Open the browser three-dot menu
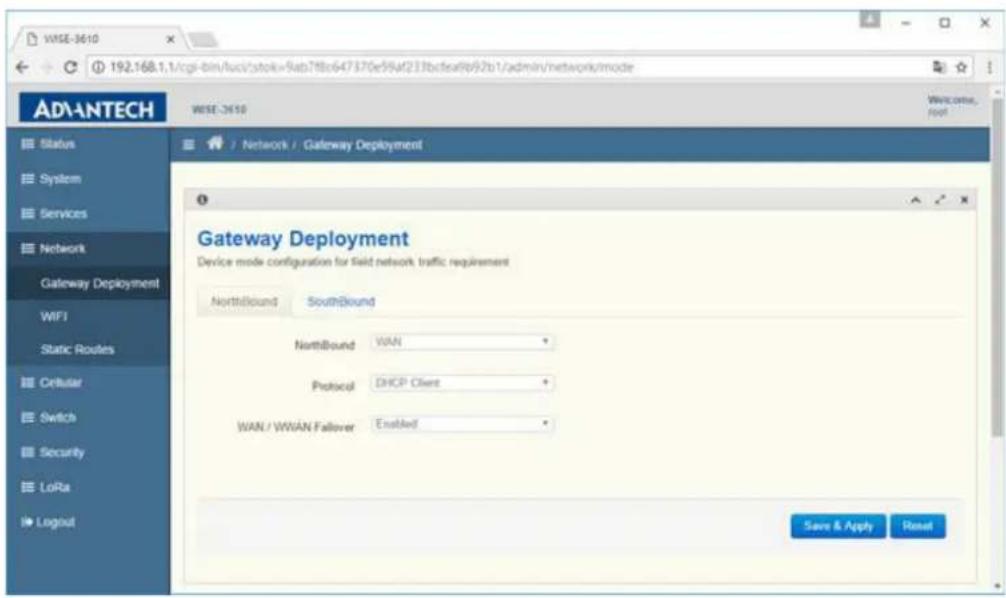Screen dimensions: 1006x598 pyautogui.click(x=990, y=67)
